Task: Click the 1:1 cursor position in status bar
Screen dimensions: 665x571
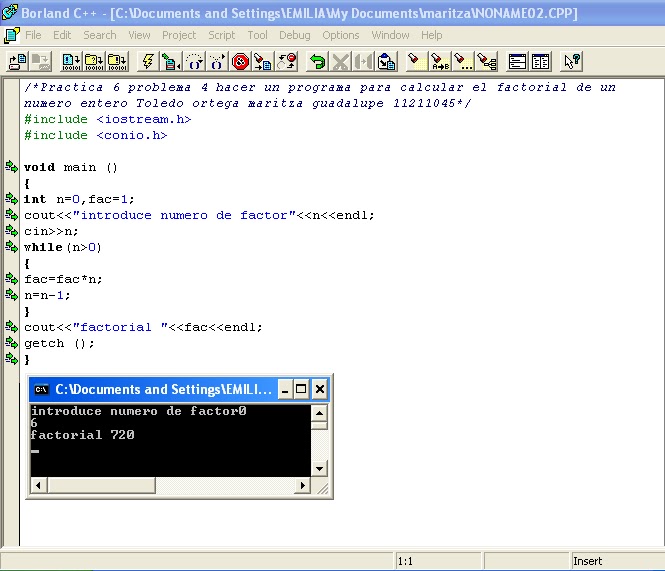Action: pyautogui.click(x=405, y=561)
